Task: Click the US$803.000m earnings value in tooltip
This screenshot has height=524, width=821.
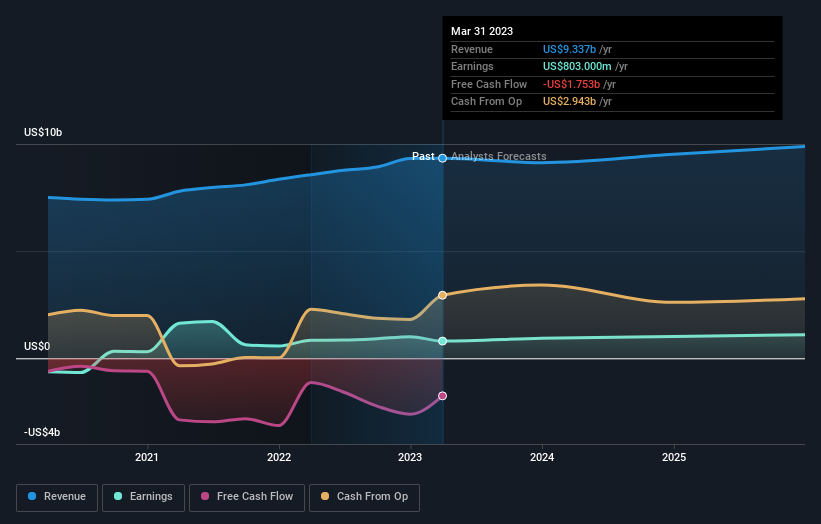Action: [x=577, y=66]
